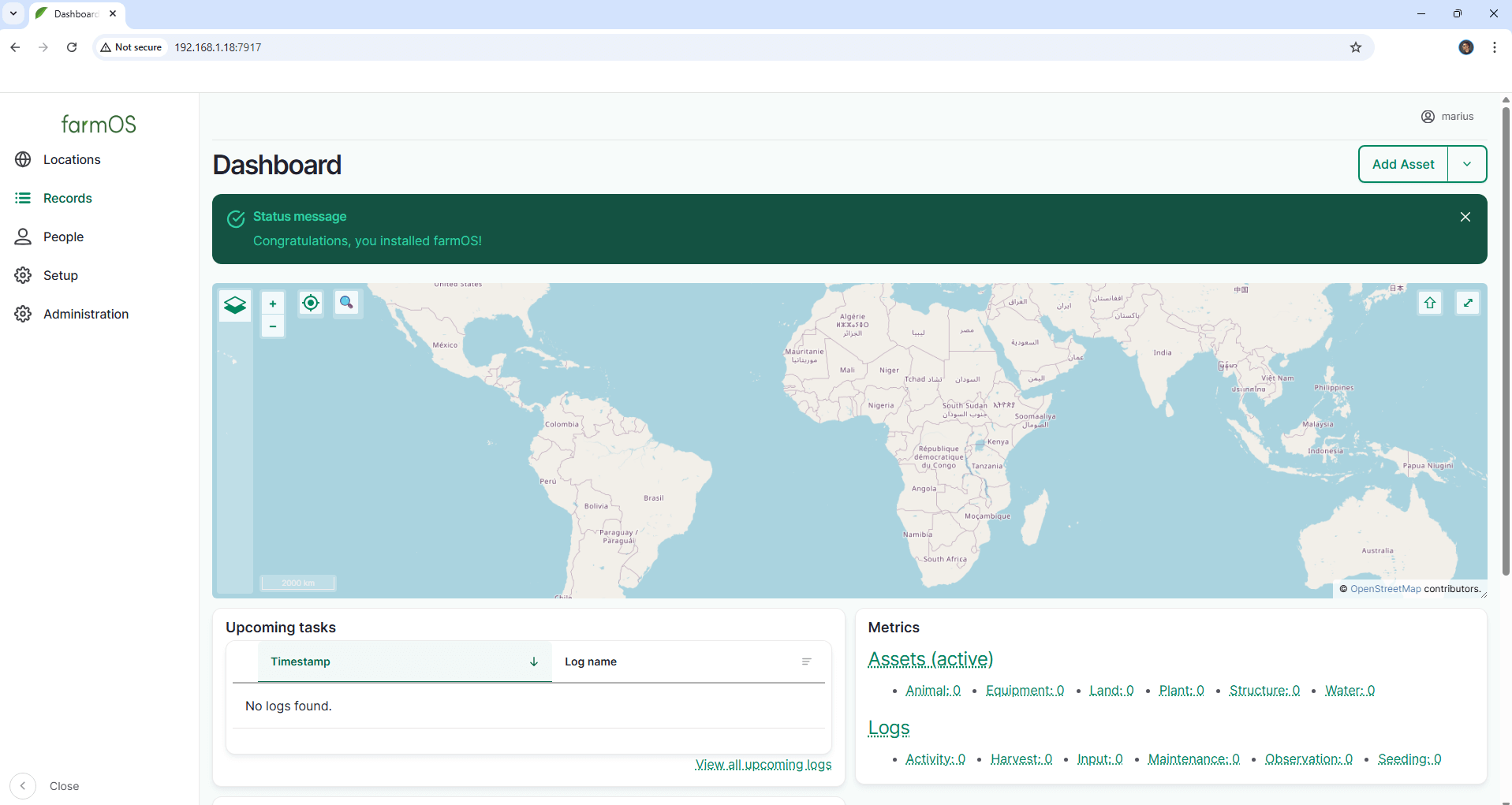Screen dimensions: 1512x805
Task: Open the map layers switcher
Action: 235,304
